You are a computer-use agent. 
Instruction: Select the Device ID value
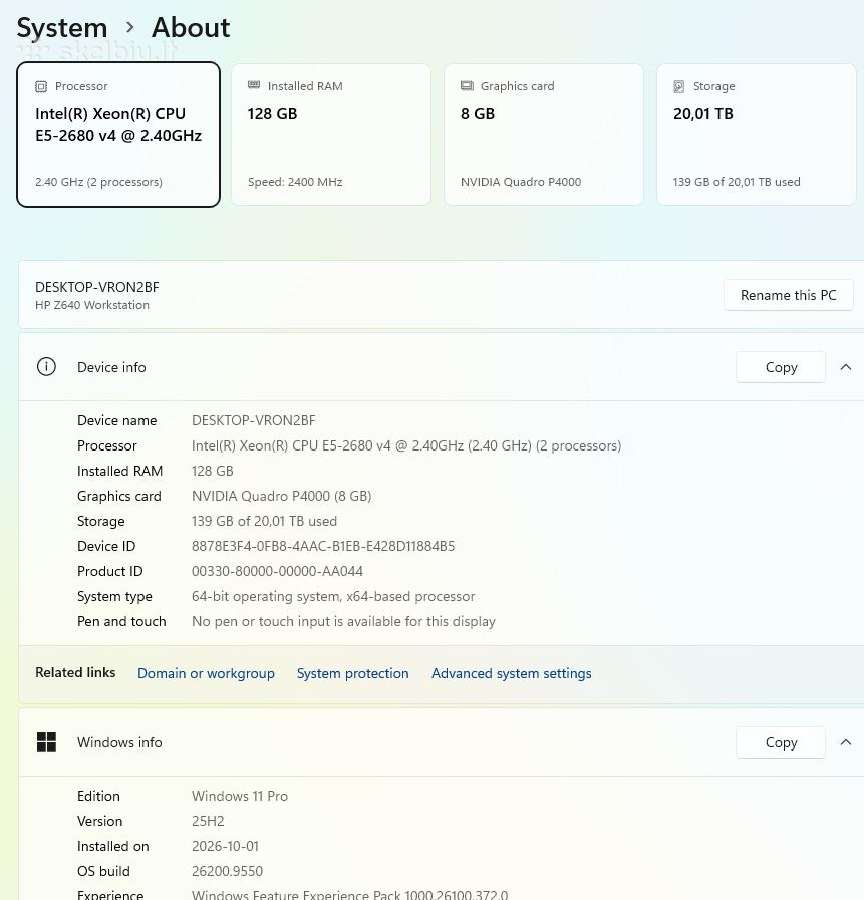(x=323, y=546)
